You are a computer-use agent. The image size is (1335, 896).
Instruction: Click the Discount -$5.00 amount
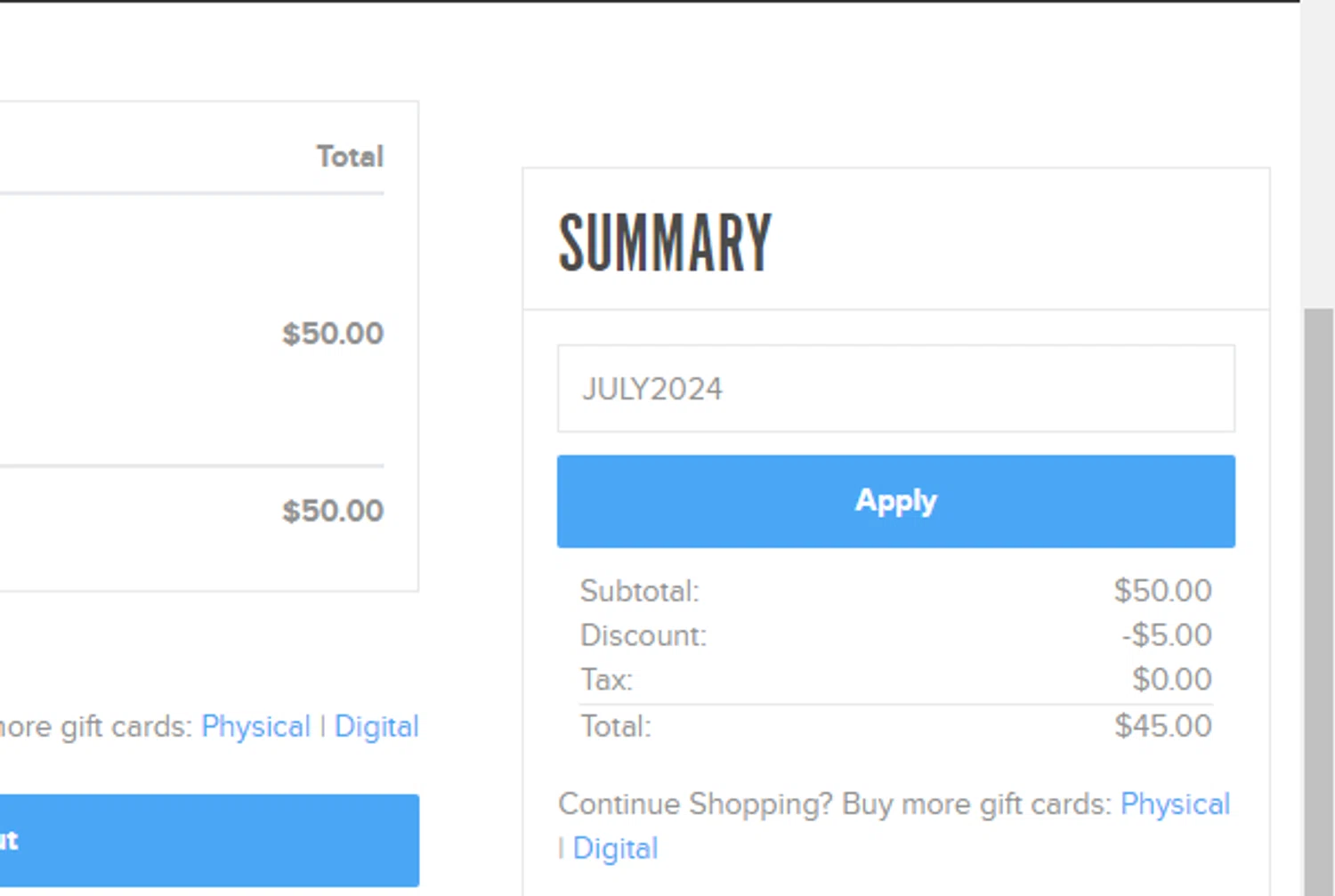pyautogui.click(x=1166, y=635)
